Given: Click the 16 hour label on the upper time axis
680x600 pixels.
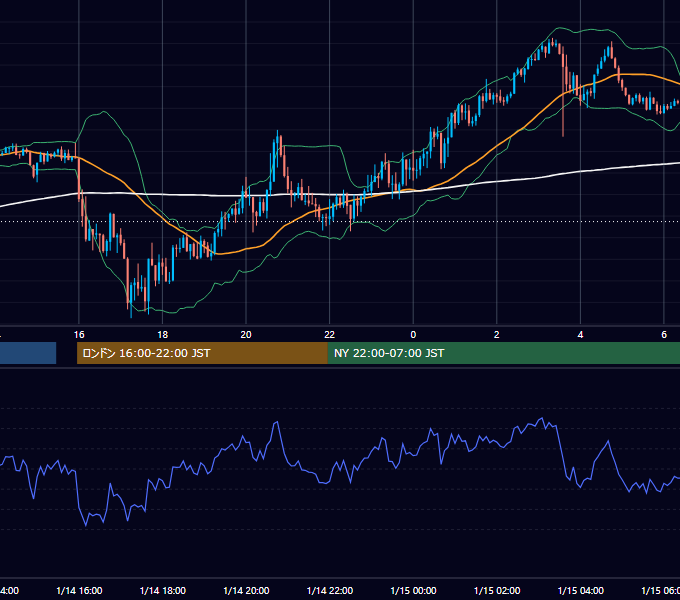Looking at the screenshot, I should (79, 335).
